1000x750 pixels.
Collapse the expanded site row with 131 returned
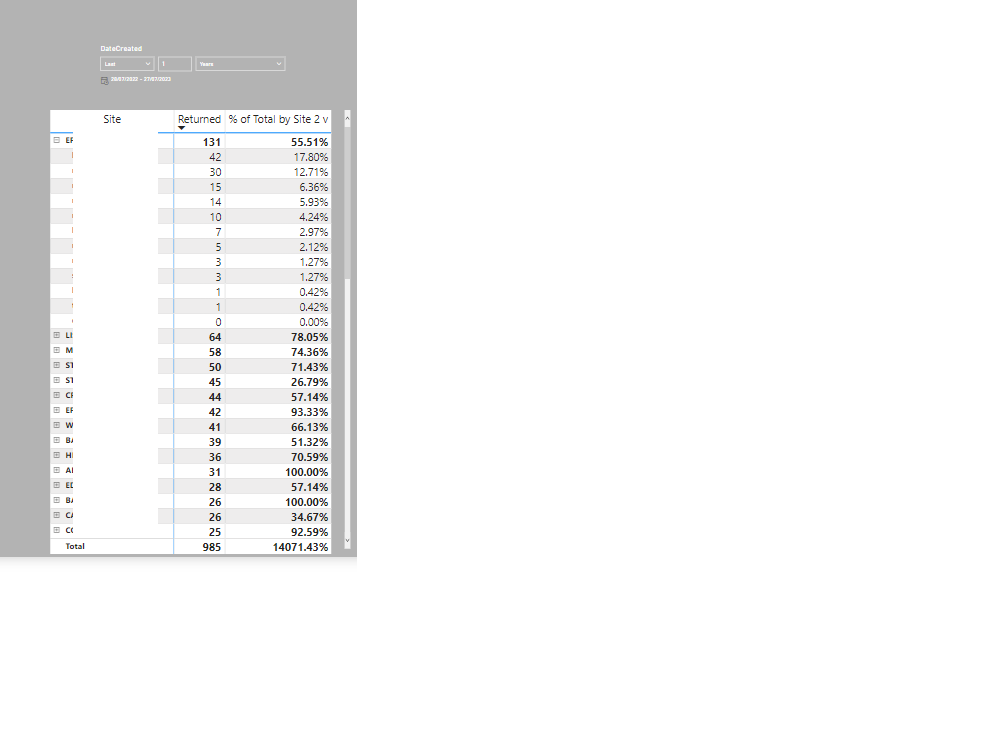(57, 140)
